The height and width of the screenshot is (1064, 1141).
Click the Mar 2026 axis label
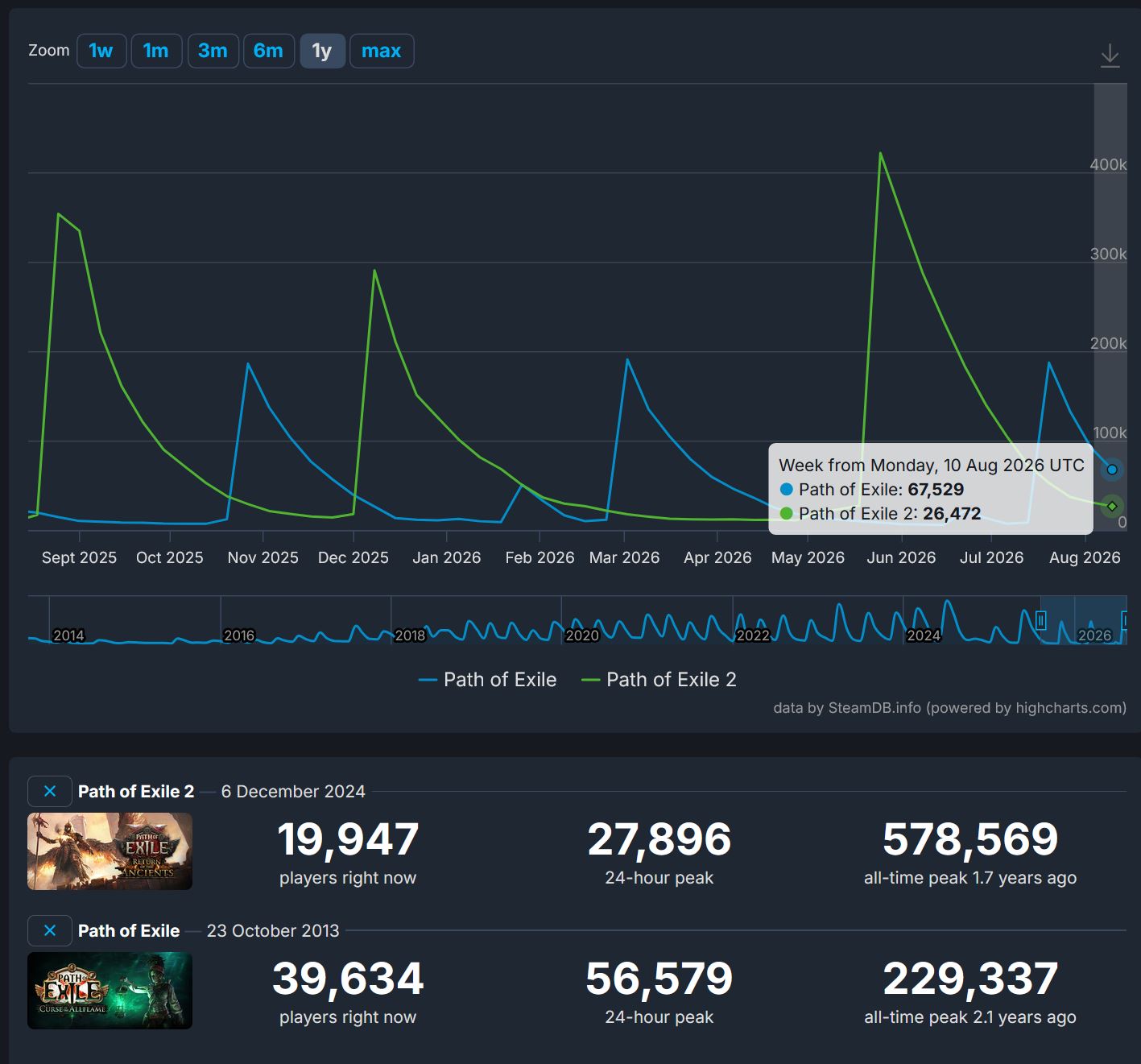[624, 557]
